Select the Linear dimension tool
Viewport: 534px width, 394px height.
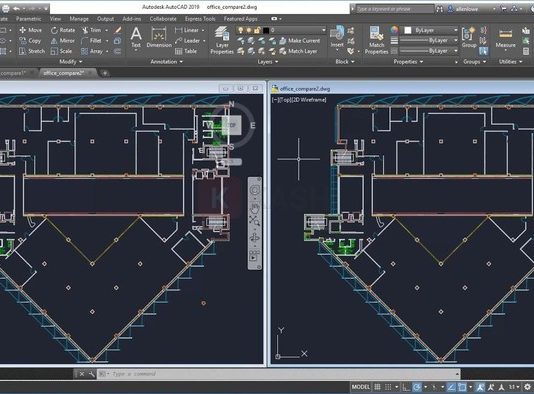187,30
